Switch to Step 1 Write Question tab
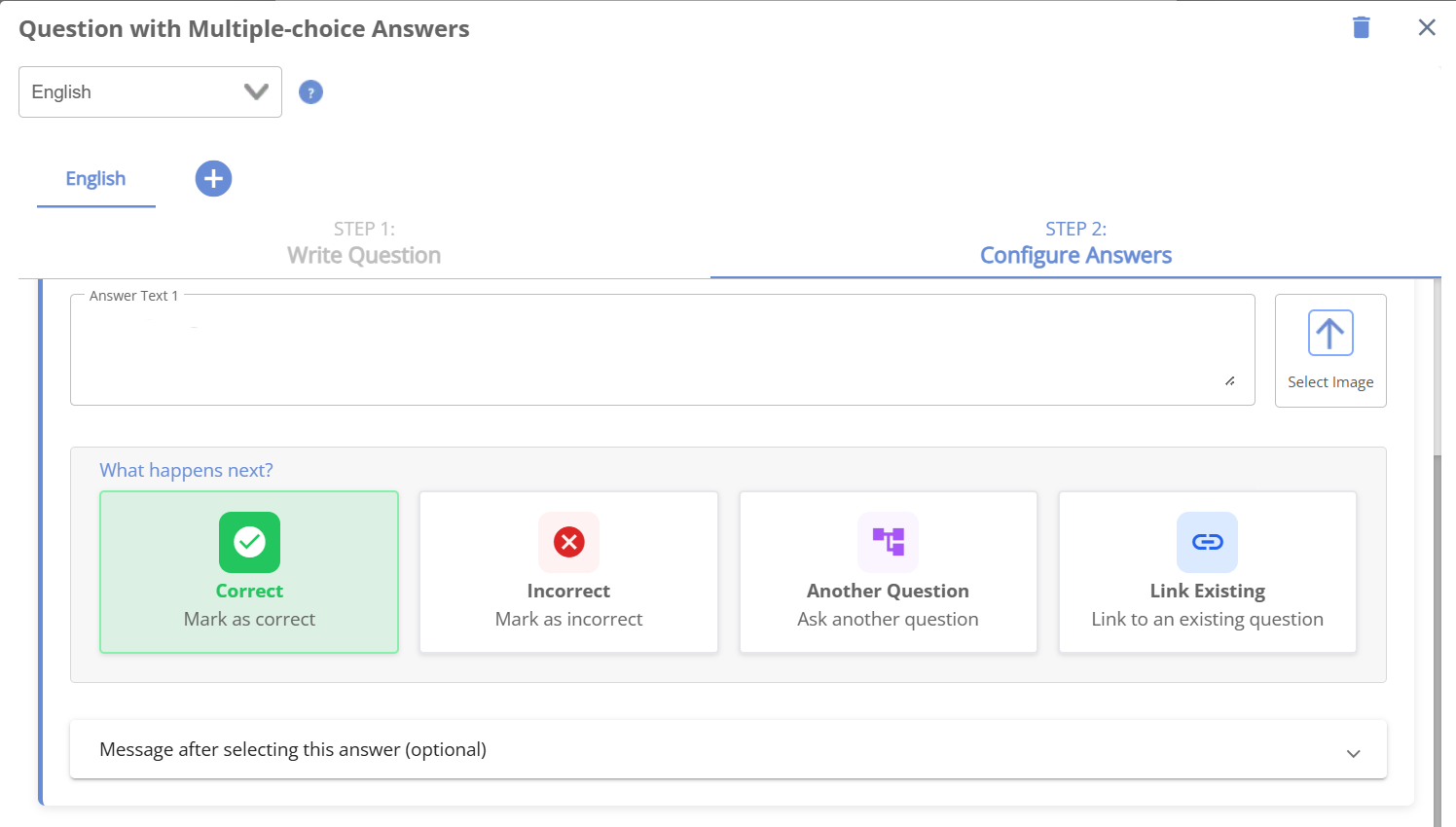Image resolution: width=1456 pixels, height=827 pixels. point(364,244)
